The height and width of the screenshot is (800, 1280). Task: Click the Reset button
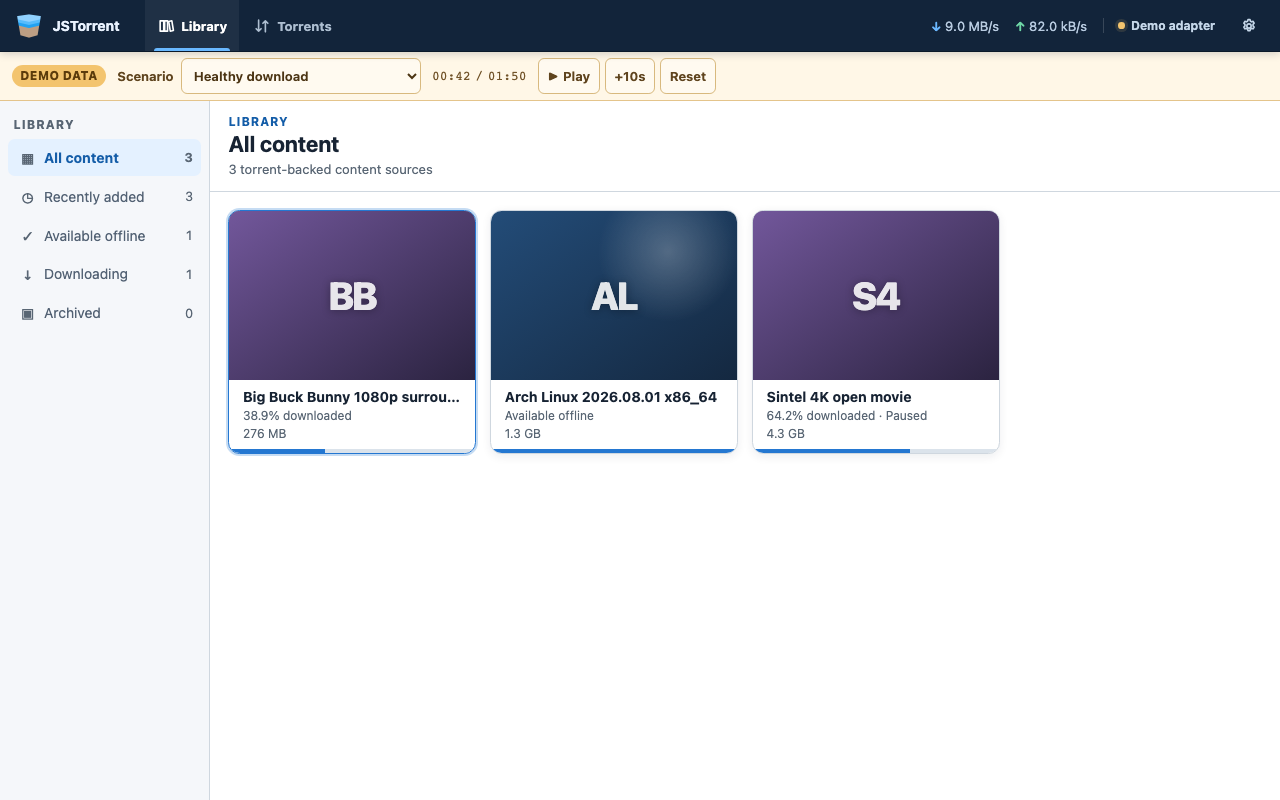tap(688, 76)
